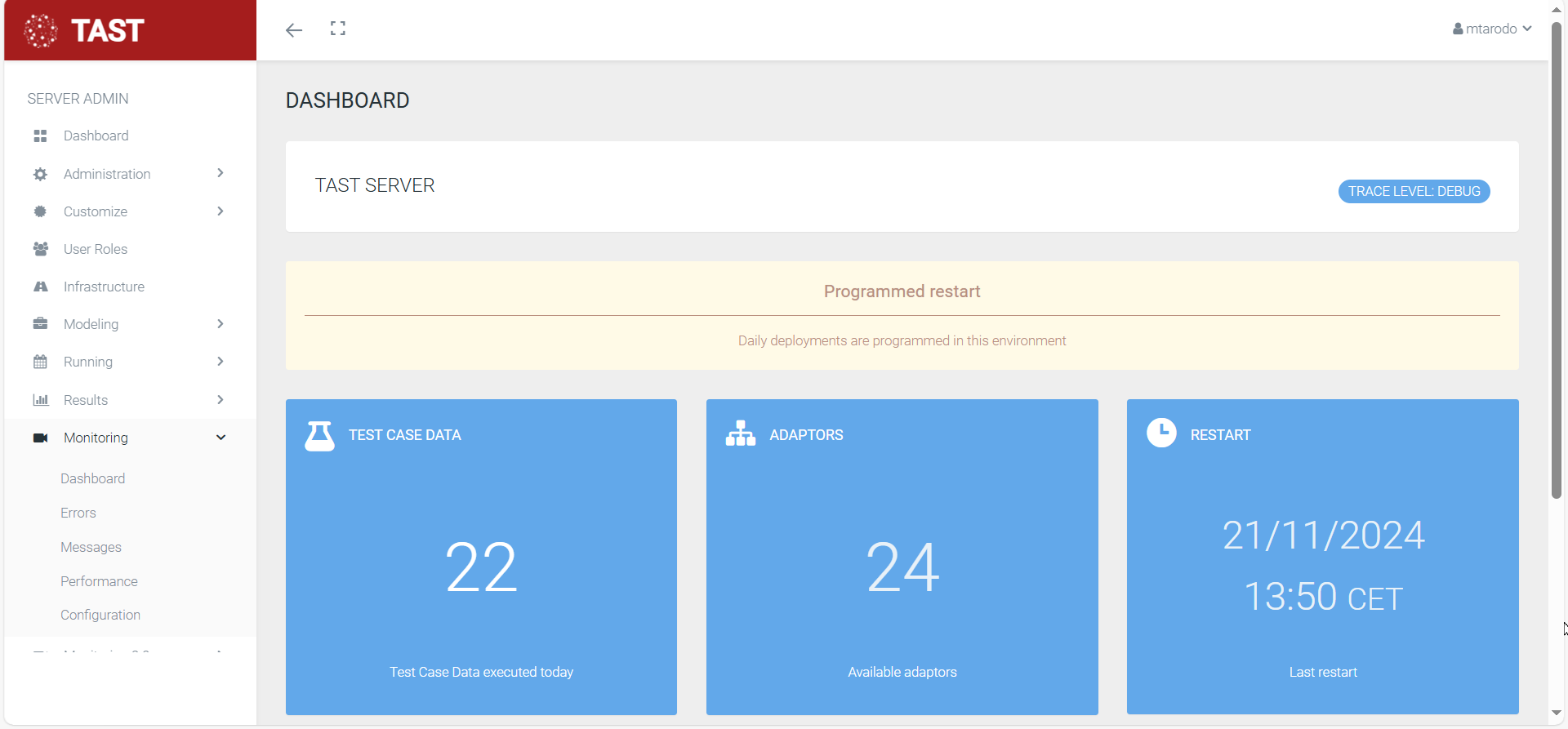
Task: Click the User Roles people icon
Action: 40,249
